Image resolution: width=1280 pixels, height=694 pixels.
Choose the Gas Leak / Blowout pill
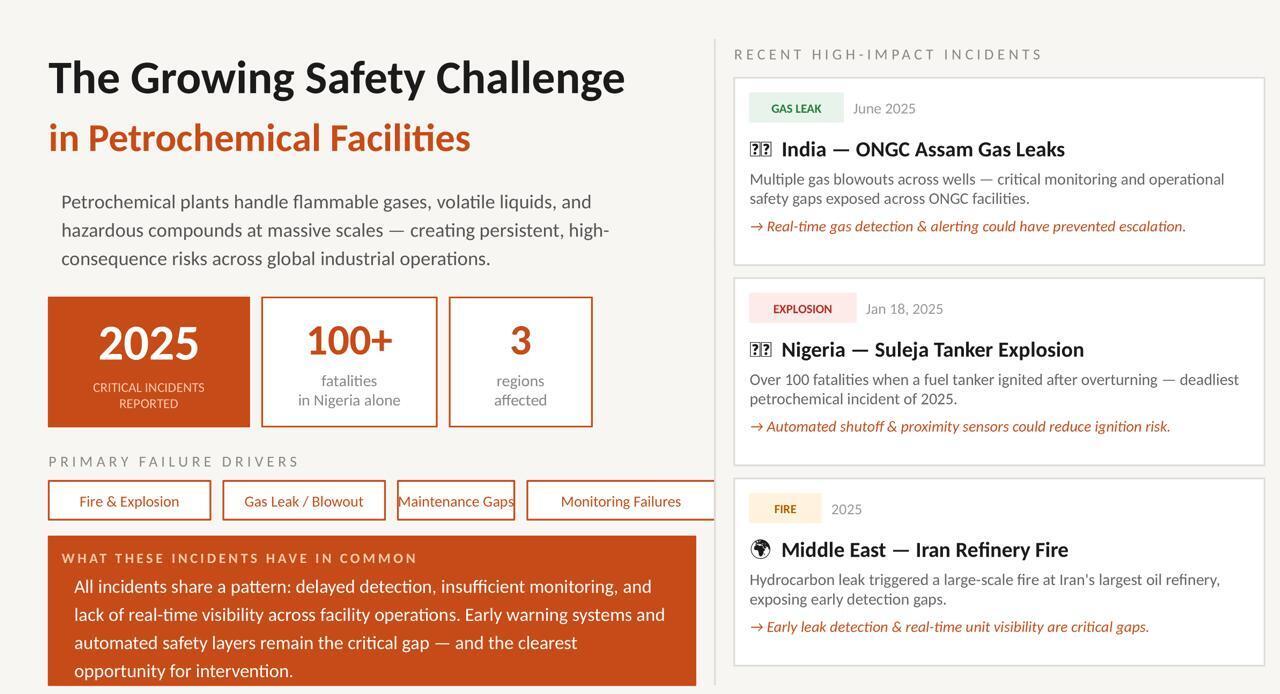(x=304, y=501)
